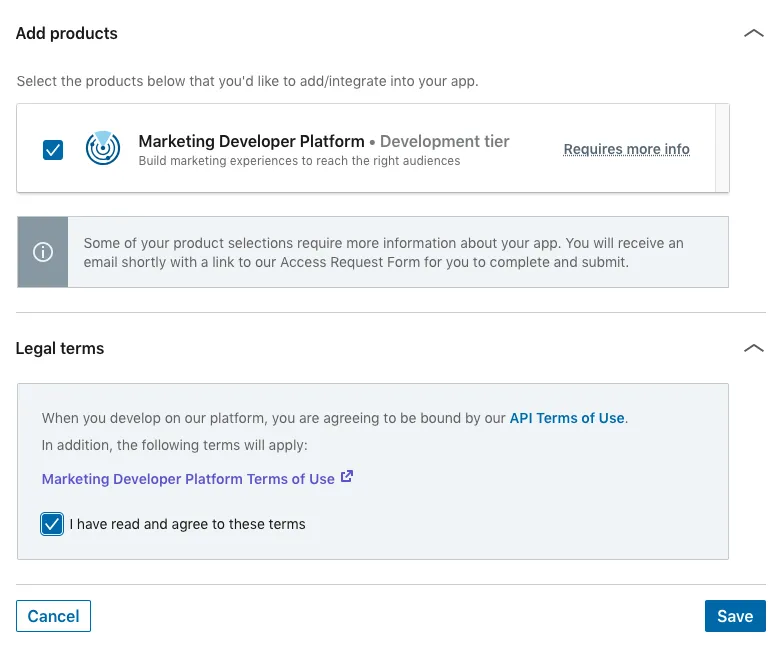The width and height of the screenshot is (782, 657).
Task: Click the "I have read and agree" label
Action: tap(188, 524)
